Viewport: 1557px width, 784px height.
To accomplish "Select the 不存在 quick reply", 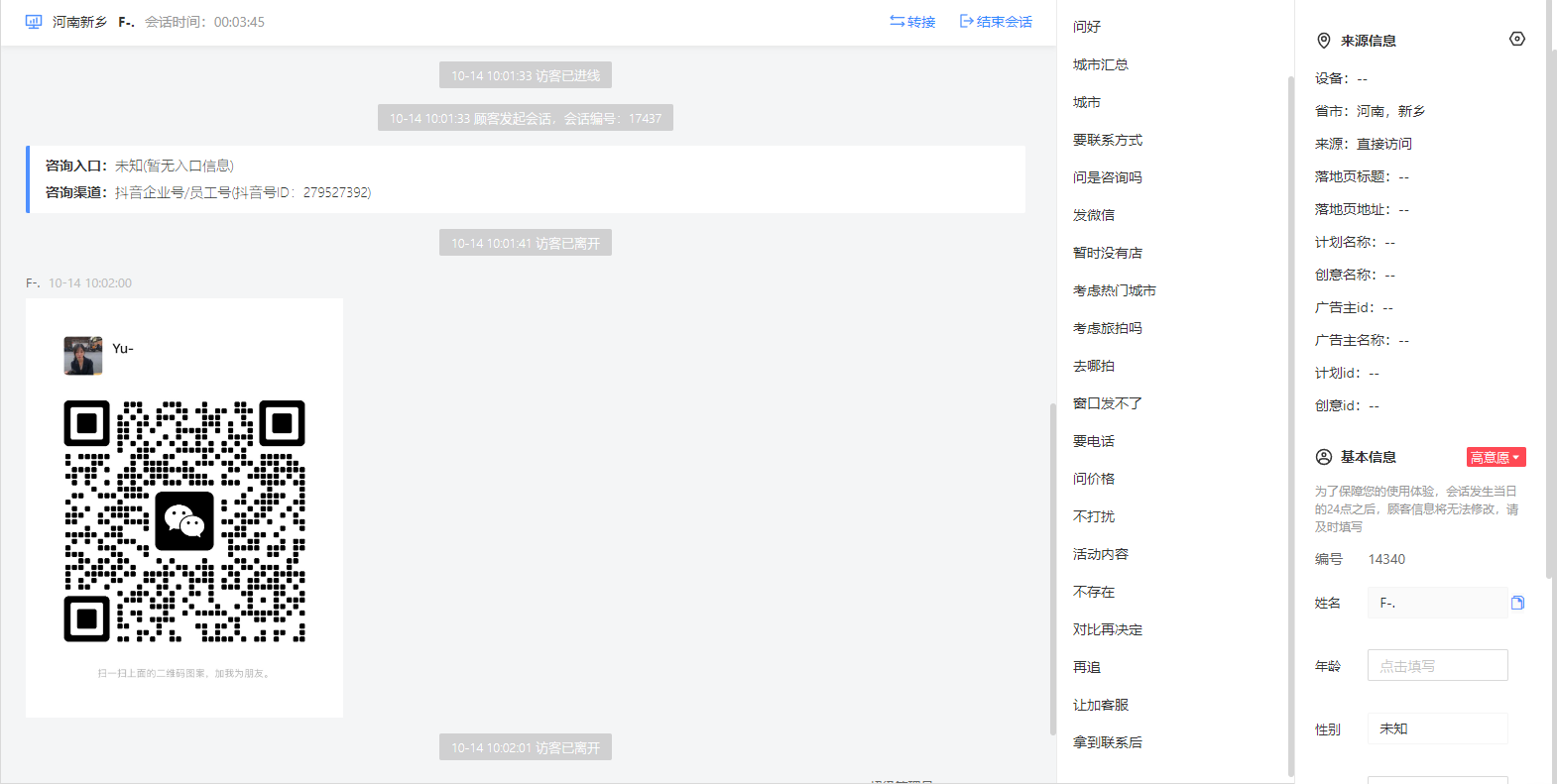I will (x=1094, y=592).
